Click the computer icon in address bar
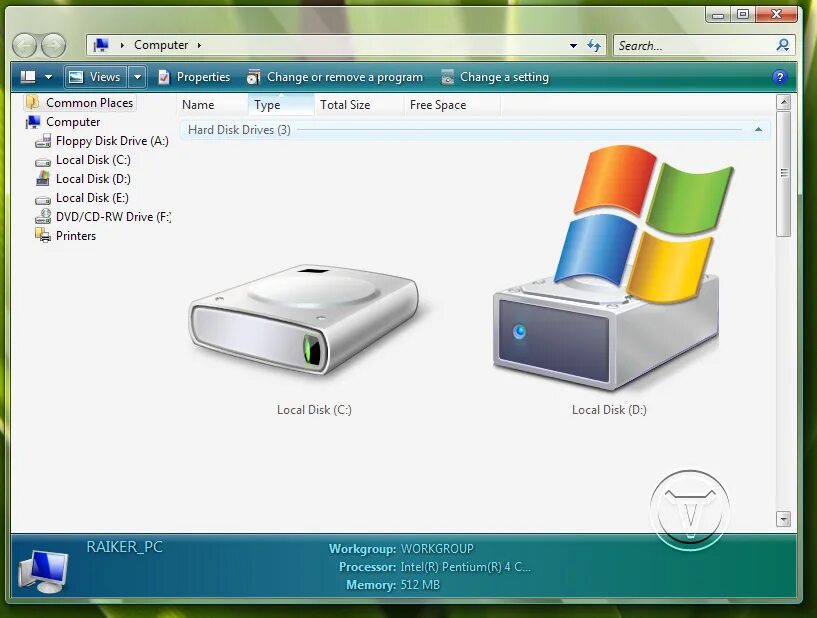This screenshot has height=618, width=817. tap(101, 45)
